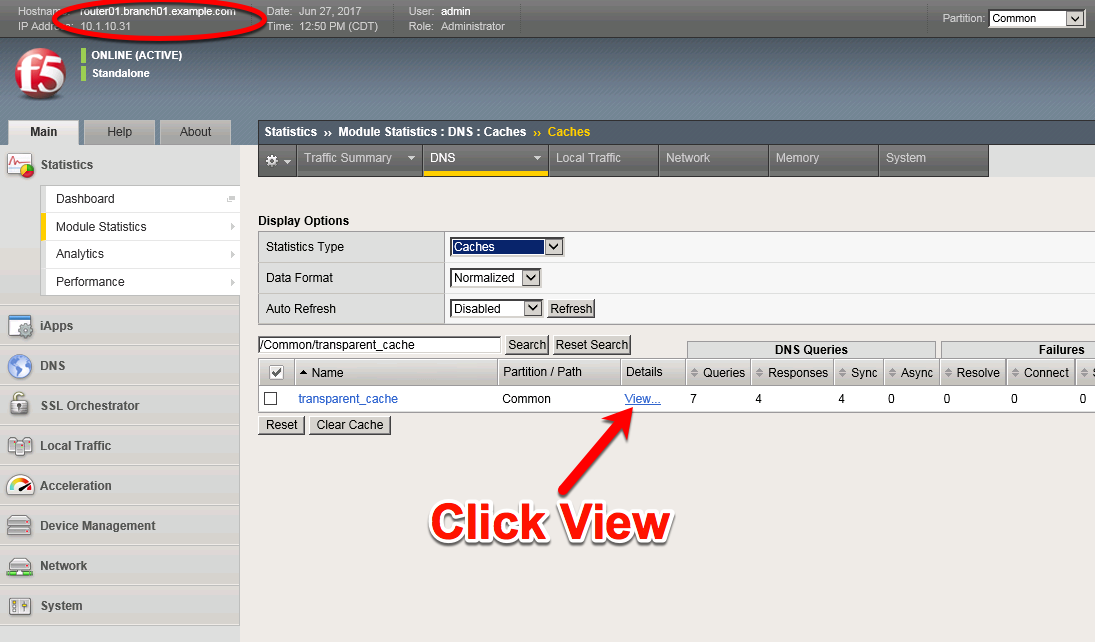The height and width of the screenshot is (642, 1095).
Task: Select Dashboard in Statistics menu
Action: (141, 199)
